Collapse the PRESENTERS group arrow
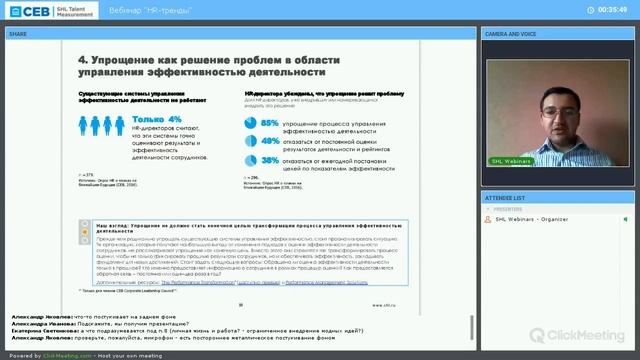The width and height of the screenshot is (640, 360). (488, 209)
